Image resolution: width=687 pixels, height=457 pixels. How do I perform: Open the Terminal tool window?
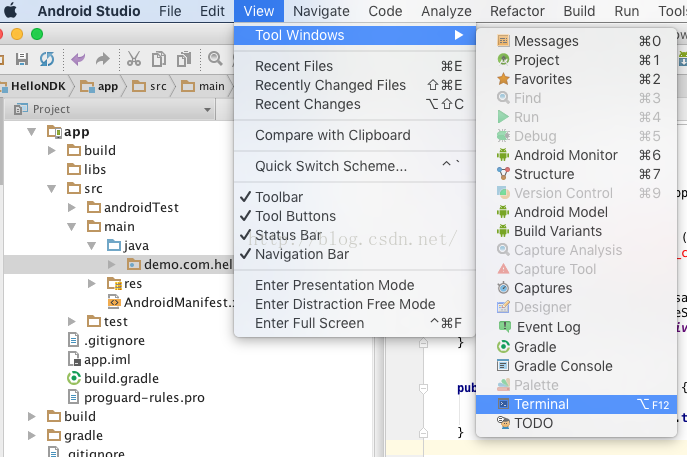577,404
